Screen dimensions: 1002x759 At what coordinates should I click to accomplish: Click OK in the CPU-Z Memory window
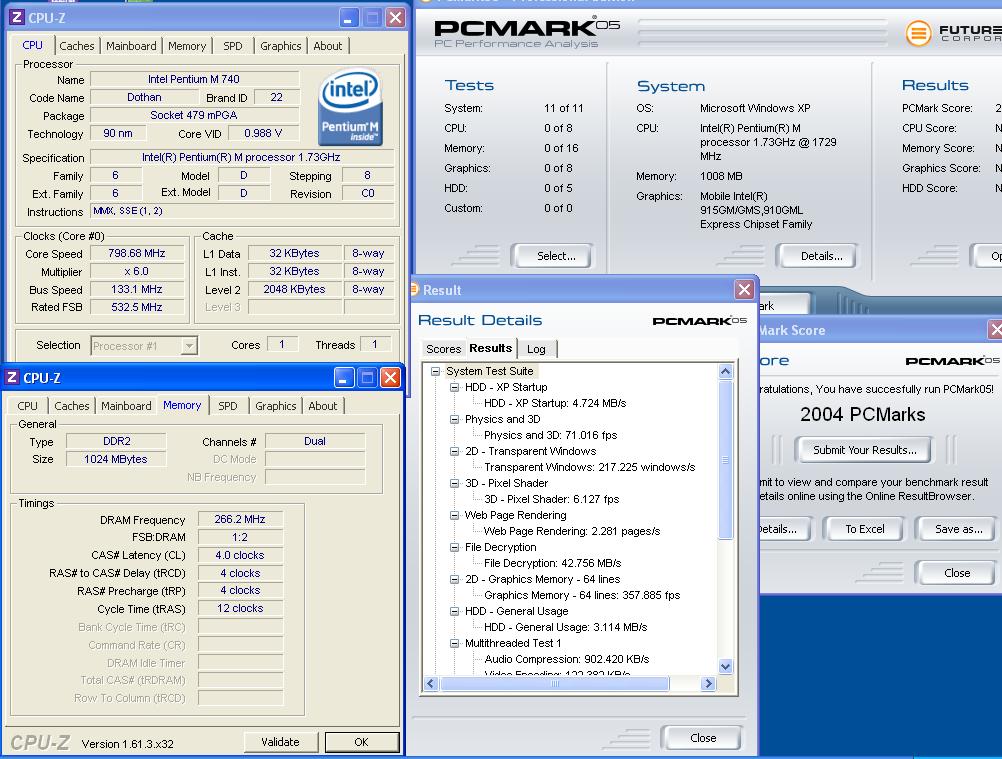(x=362, y=742)
